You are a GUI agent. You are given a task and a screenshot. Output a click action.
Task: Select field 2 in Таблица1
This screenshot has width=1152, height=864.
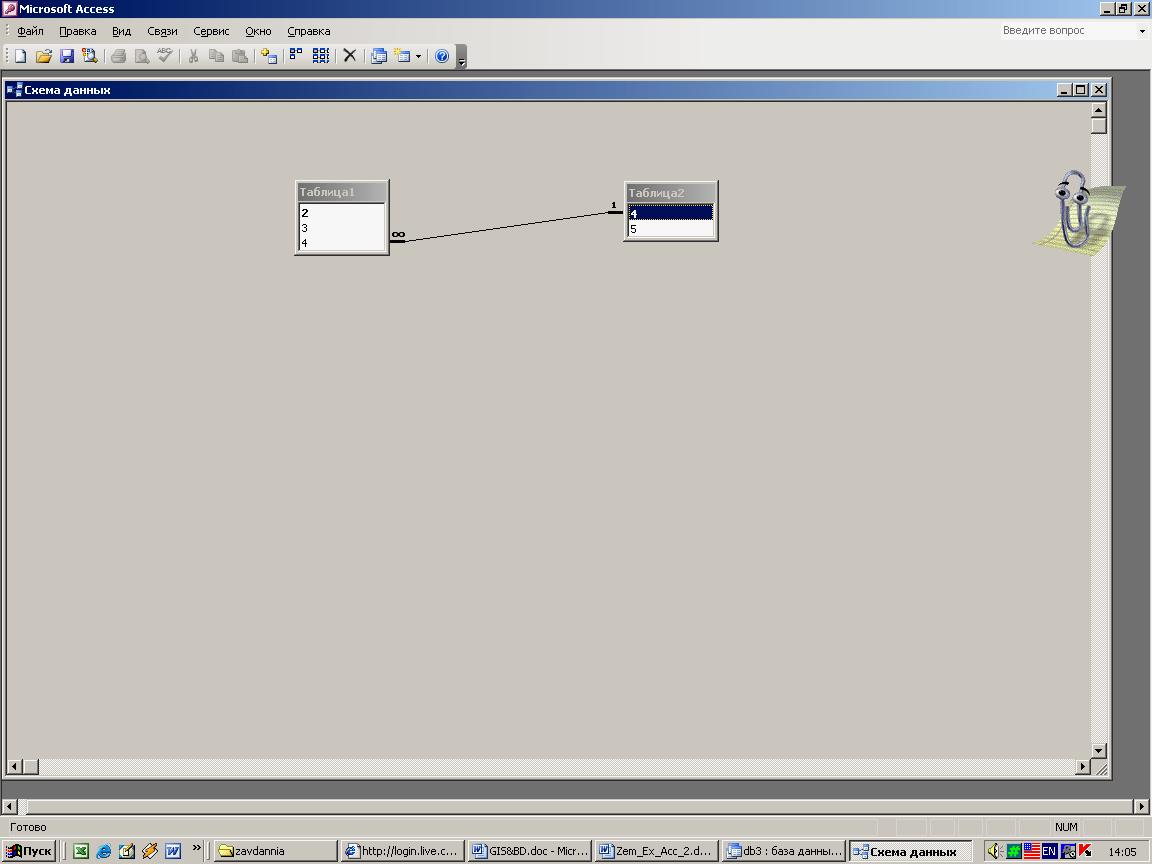342,212
